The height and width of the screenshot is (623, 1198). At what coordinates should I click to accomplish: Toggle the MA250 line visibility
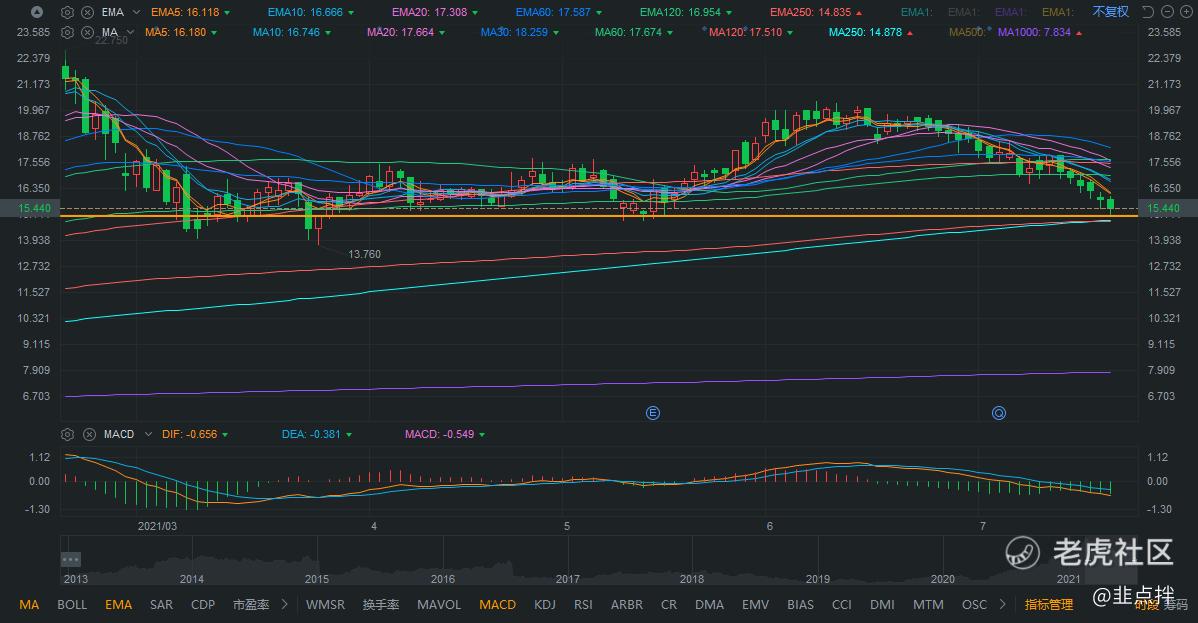869,32
